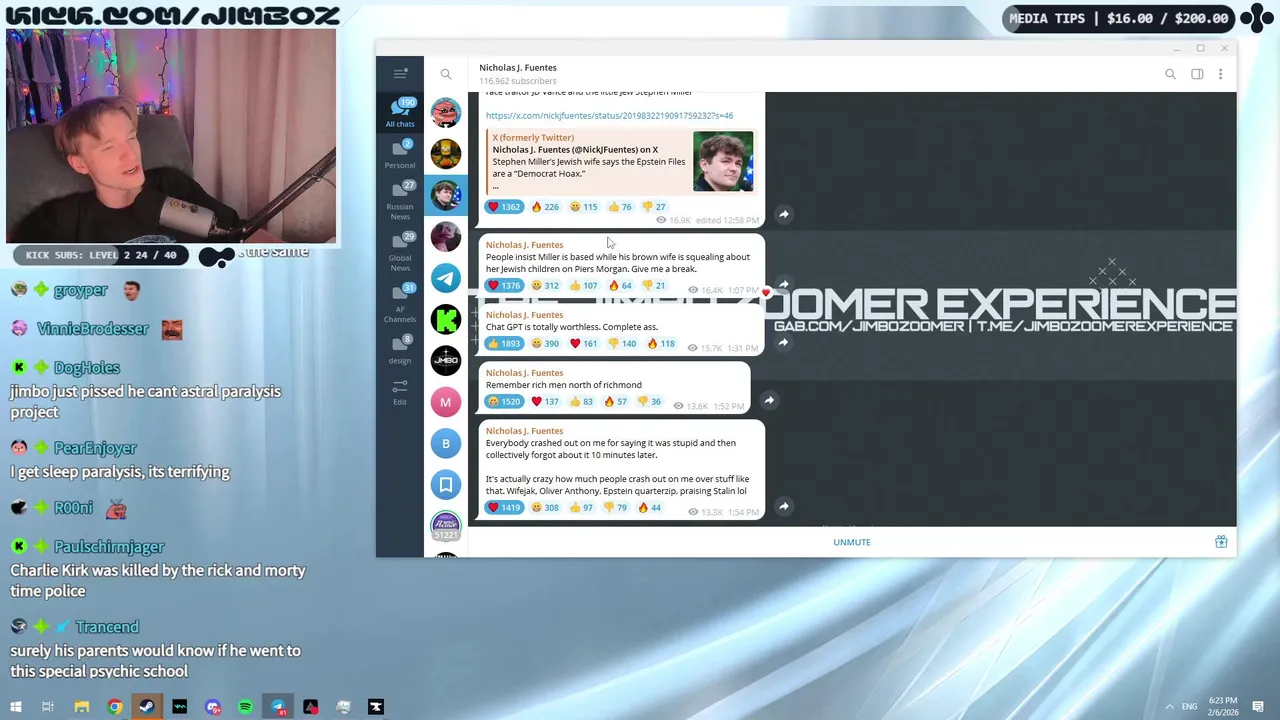
Task: Switch to the Personal folder
Action: pos(400,154)
